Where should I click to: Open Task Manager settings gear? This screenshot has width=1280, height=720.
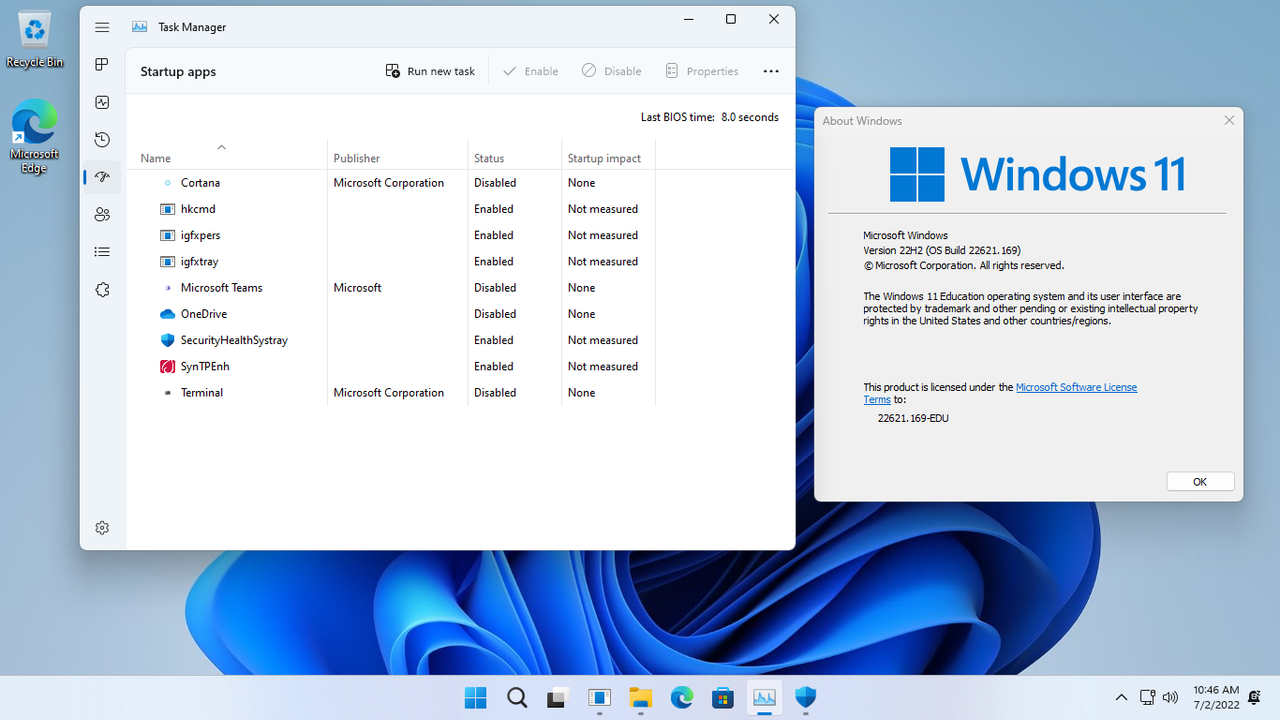coord(102,527)
